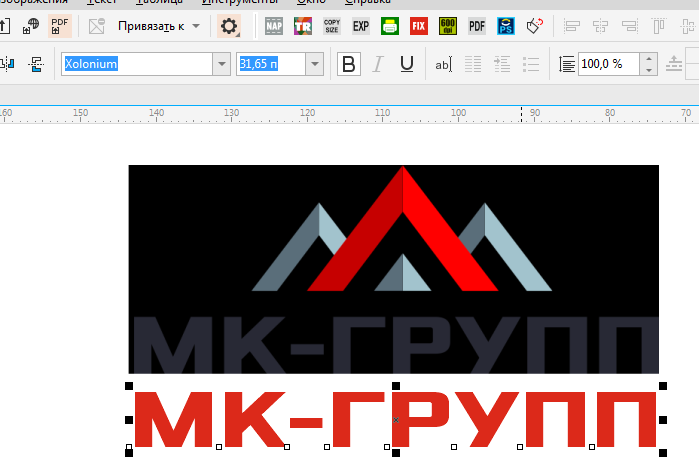The image size is (699, 470).
Task: Click the bottom-right black selection handle
Action: click(x=663, y=453)
